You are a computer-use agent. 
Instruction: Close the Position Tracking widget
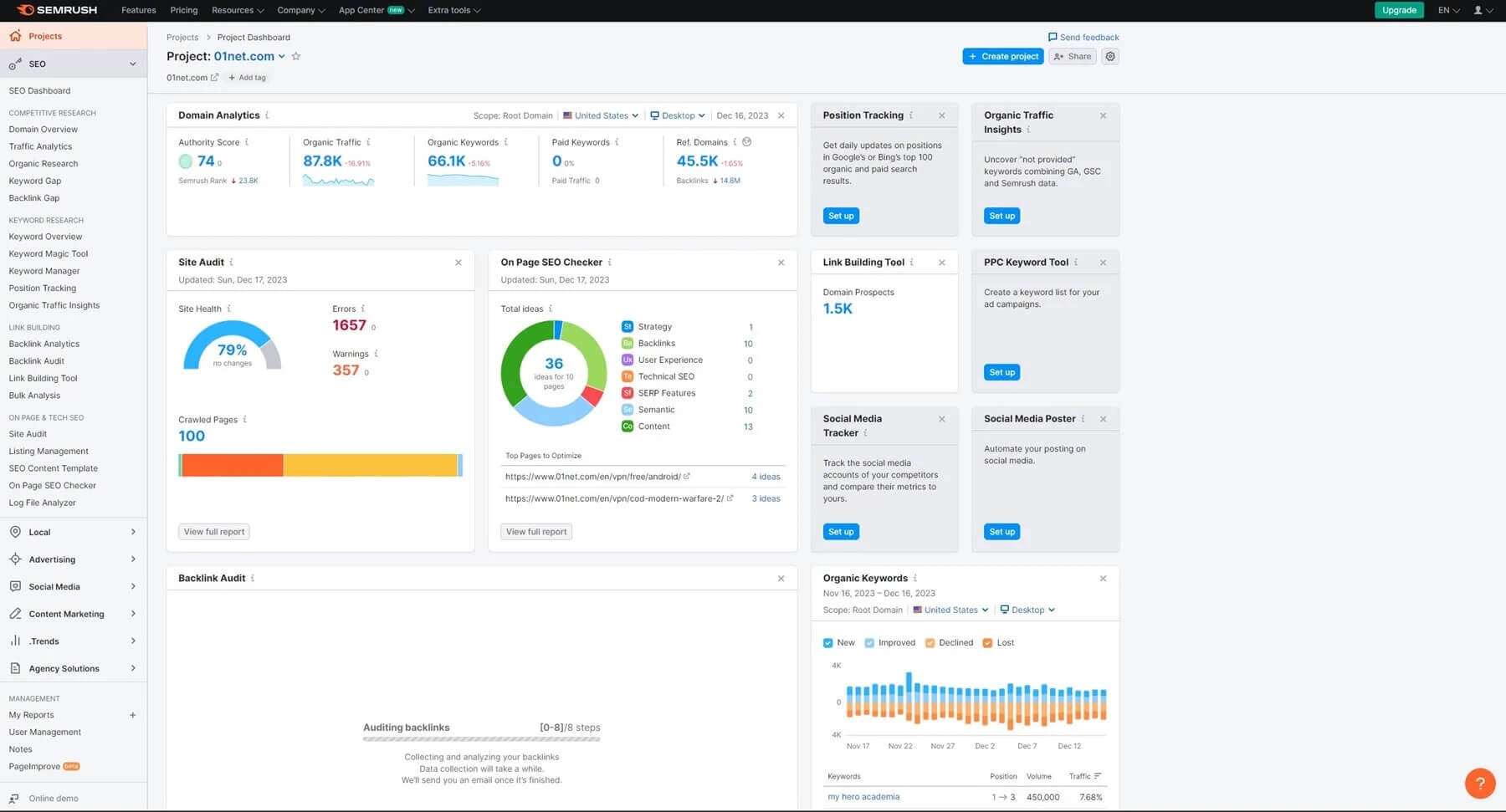(x=942, y=115)
